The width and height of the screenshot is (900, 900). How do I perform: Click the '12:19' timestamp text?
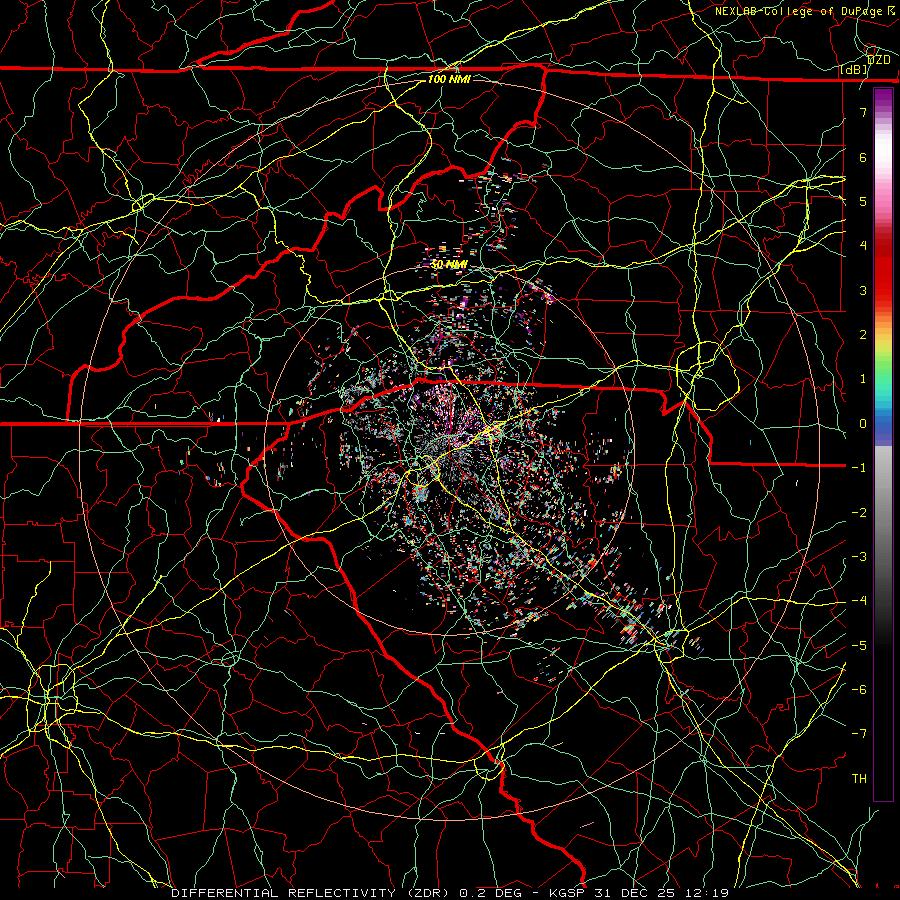[707, 893]
